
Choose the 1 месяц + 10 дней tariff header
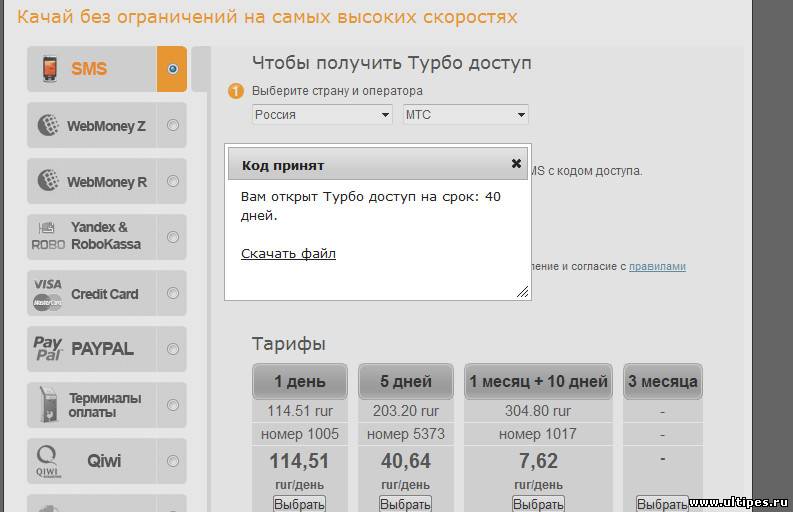click(539, 382)
